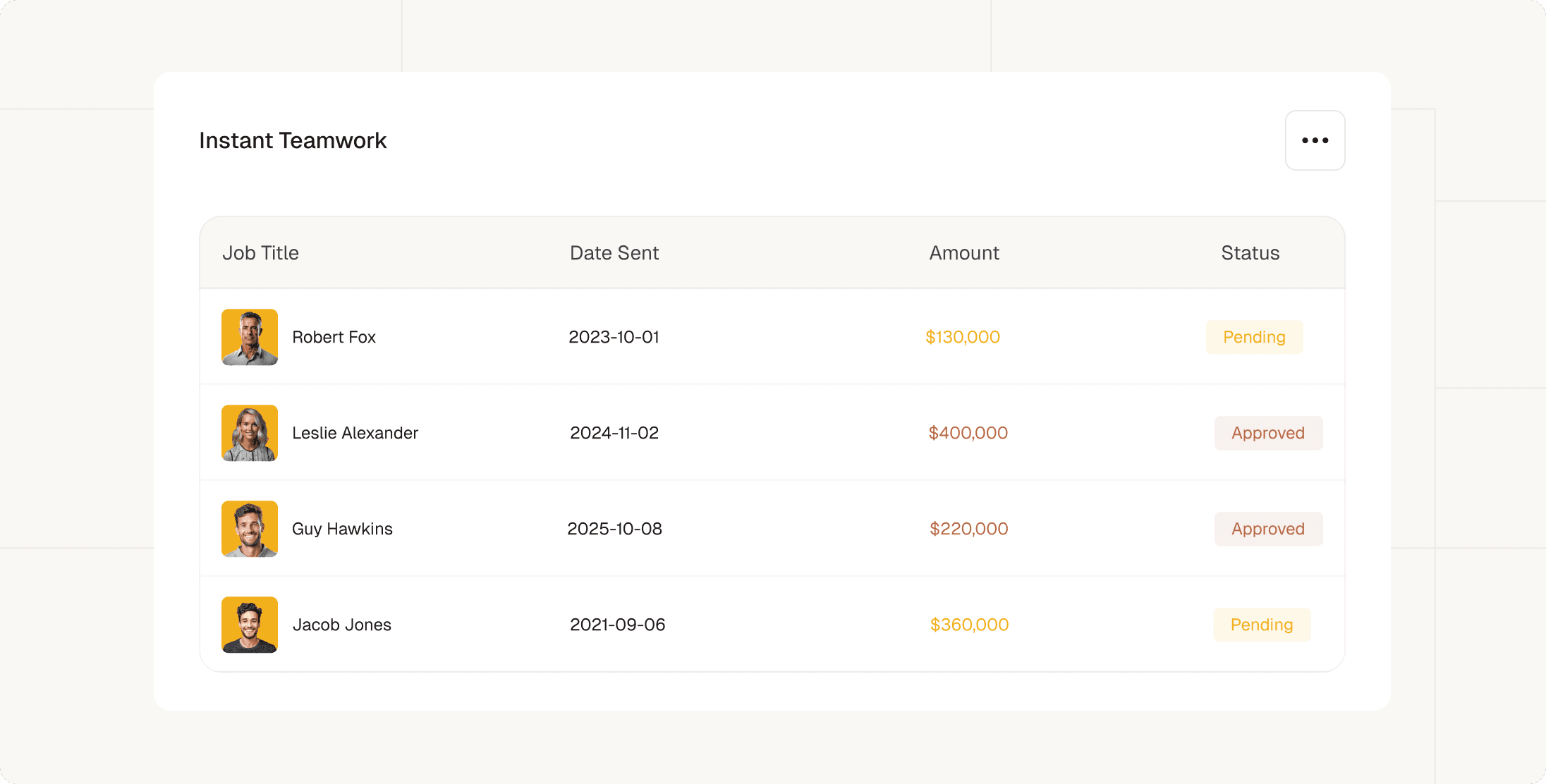Sort by the Amount column header

tap(963, 253)
